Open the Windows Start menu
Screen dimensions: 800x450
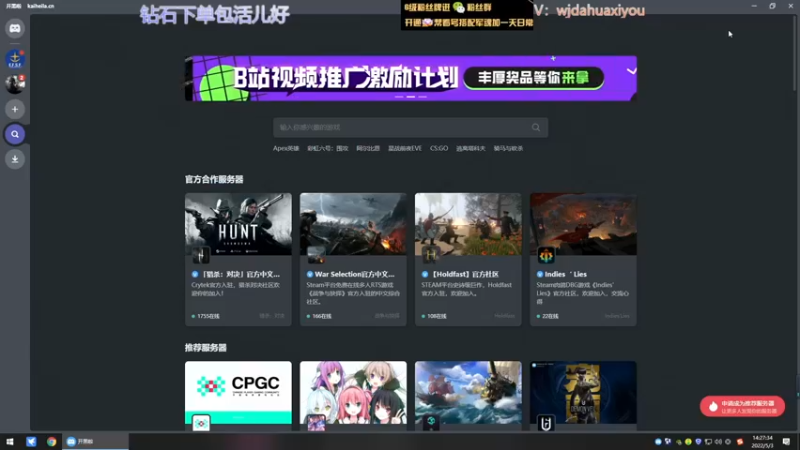tap(10, 442)
